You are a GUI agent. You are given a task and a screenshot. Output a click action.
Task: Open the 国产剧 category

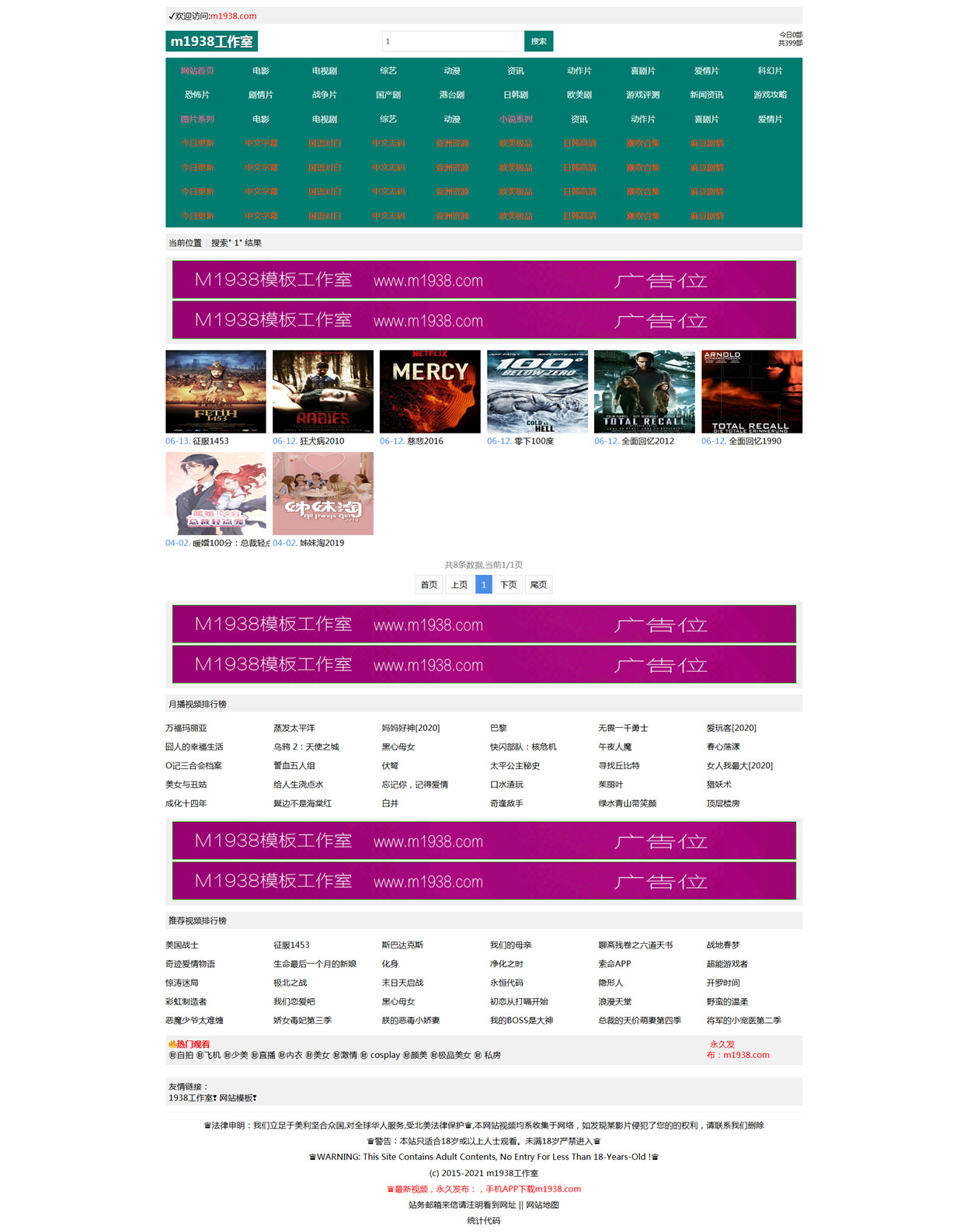(388, 95)
